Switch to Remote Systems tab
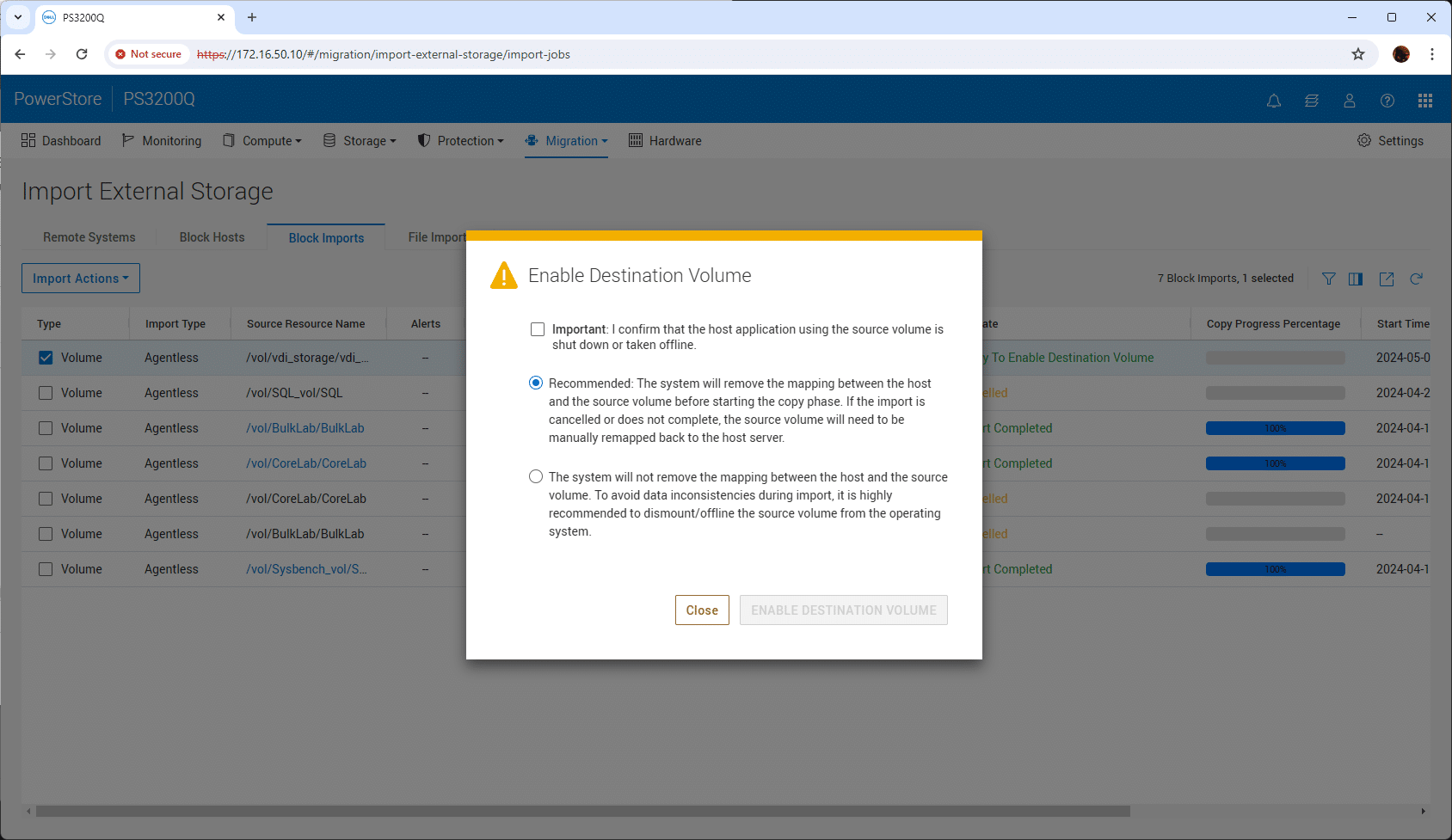Screen dimensions: 1452x840 (x=89, y=237)
